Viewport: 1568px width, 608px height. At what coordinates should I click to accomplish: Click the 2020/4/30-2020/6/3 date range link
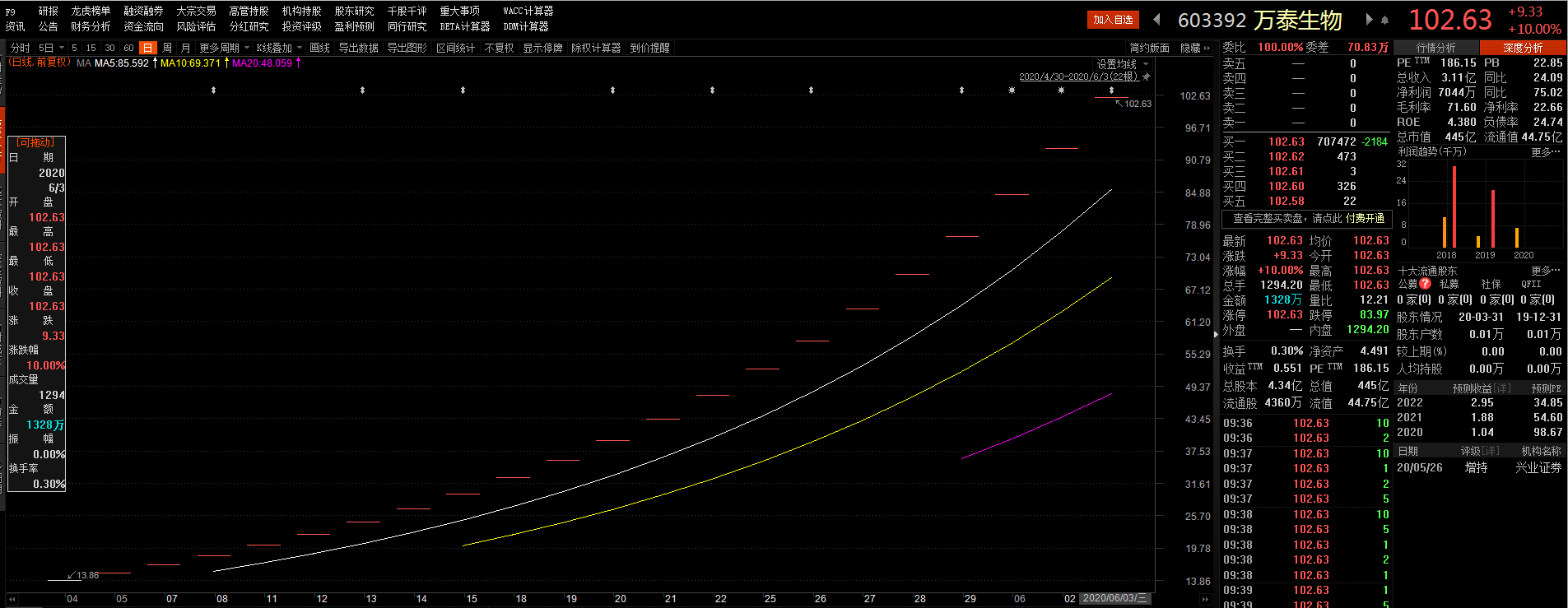coord(1078,77)
